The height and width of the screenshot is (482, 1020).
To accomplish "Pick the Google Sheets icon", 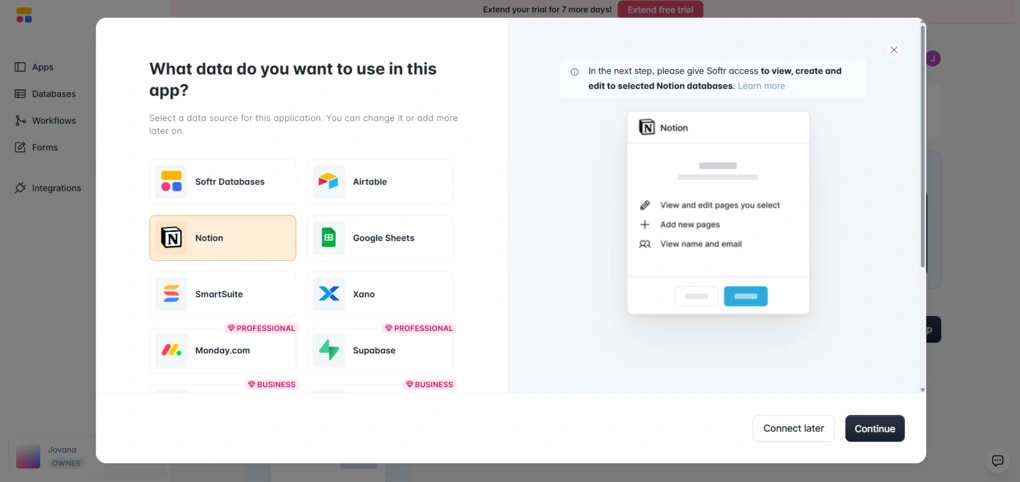I will coord(328,238).
